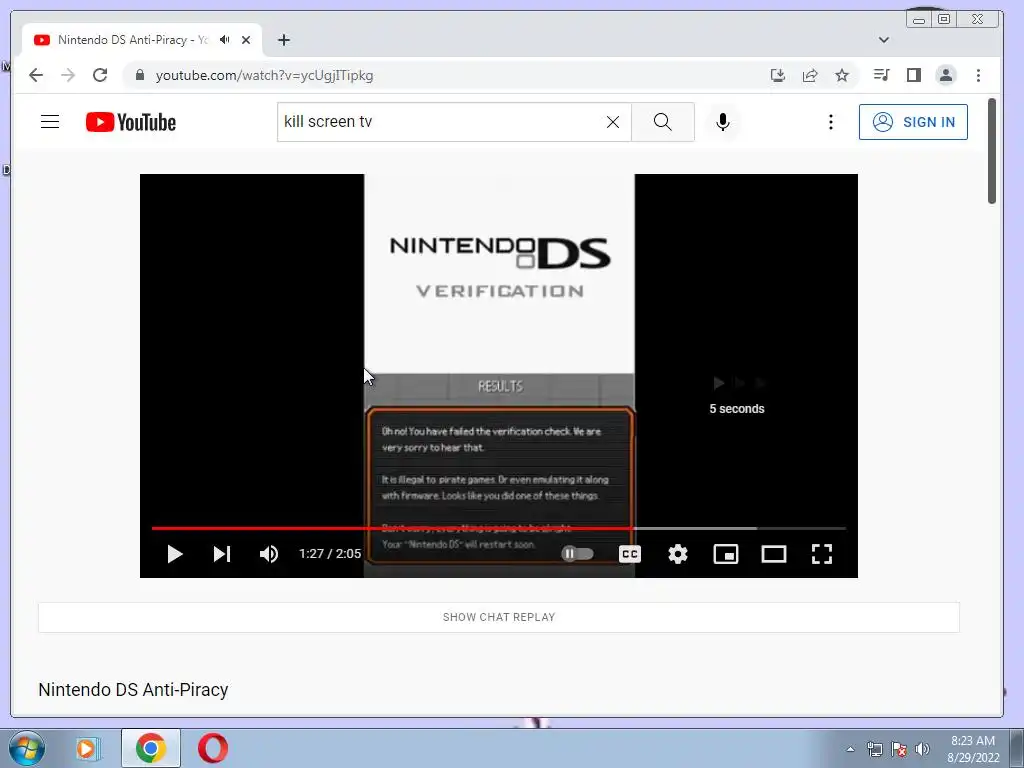This screenshot has height=768, width=1024.
Task: Bookmark this page with the star
Action: [842, 75]
